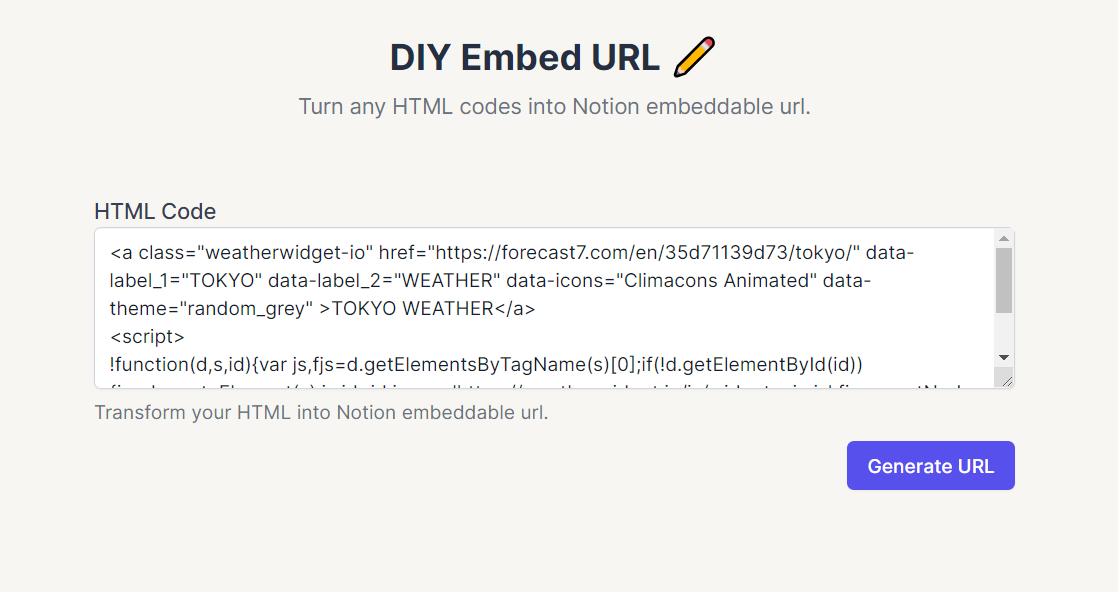The image size is (1118, 592).
Task: Click the DIY Embed URL heading
Action: (x=524, y=58)
